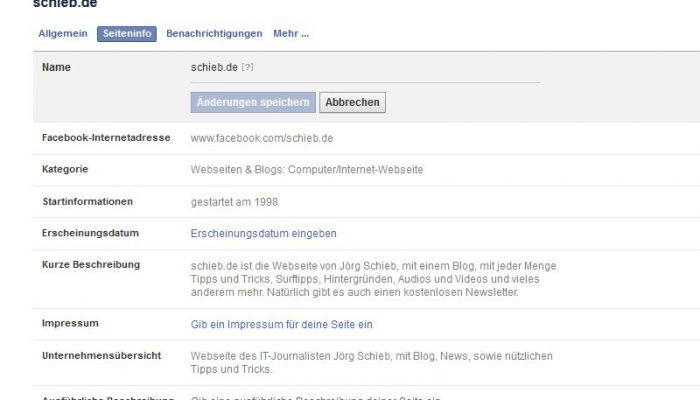Open the Mehr ... menu
700x400 pixels.
click(291, 33)
